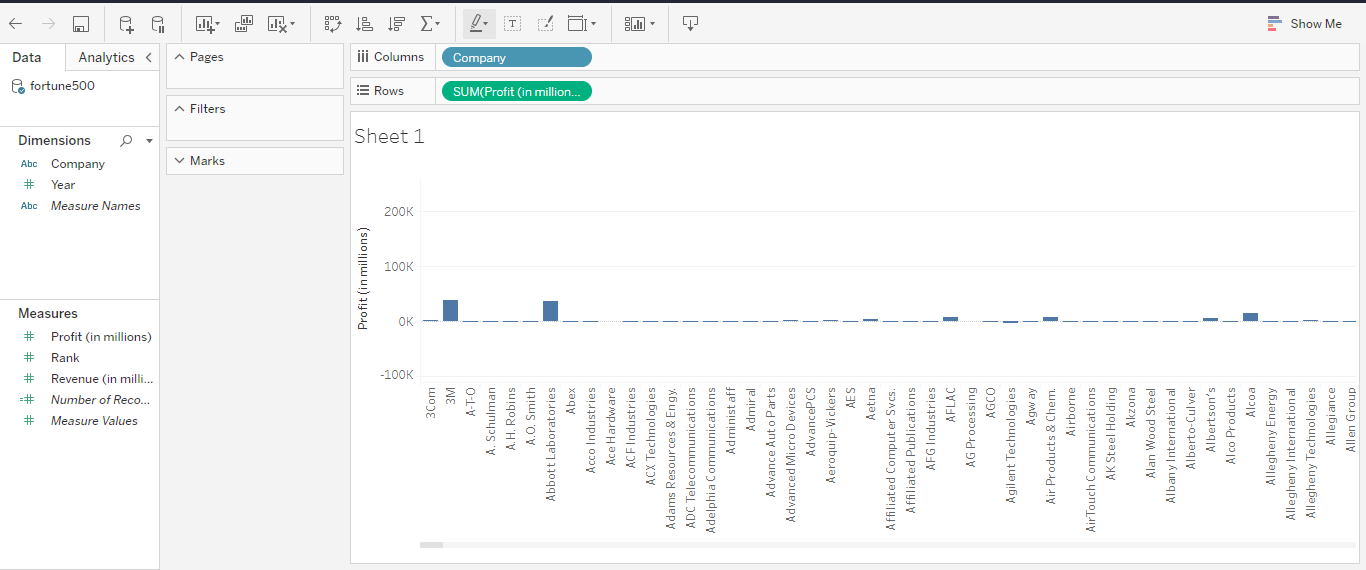This screenshot has width=1366, height=570.
Task: Click the SUM(Profit) pill on Rows shelf
Action: pyautogui.click(x=516, y=91)
